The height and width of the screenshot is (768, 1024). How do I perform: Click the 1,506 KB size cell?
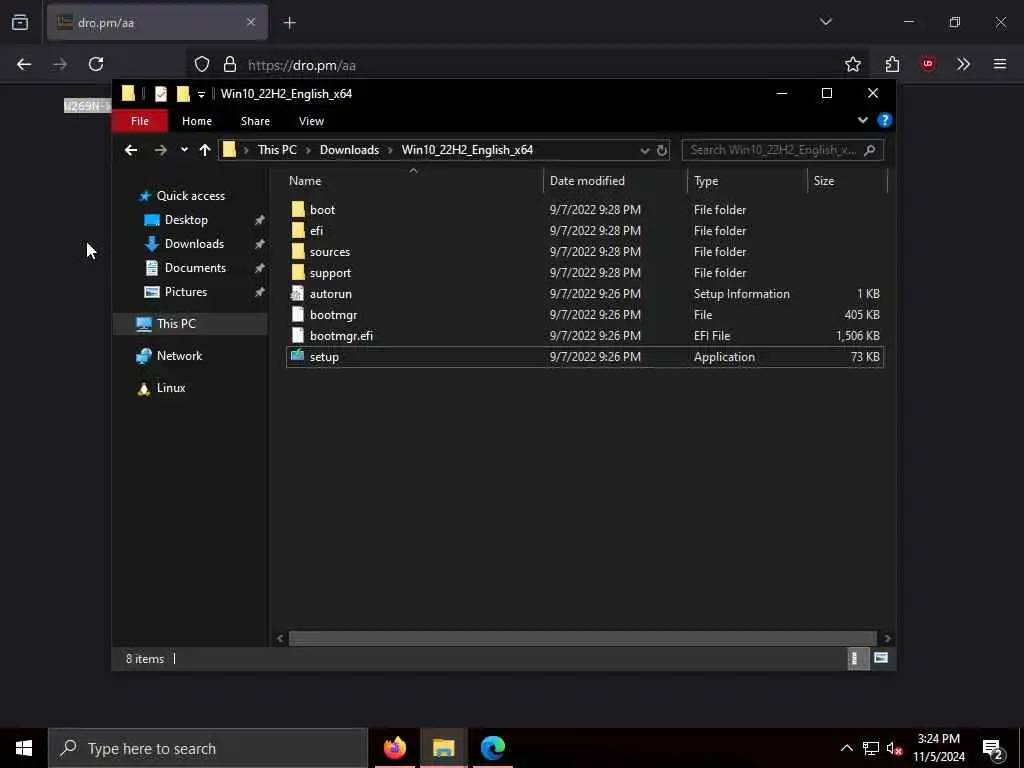click(857, 336)
